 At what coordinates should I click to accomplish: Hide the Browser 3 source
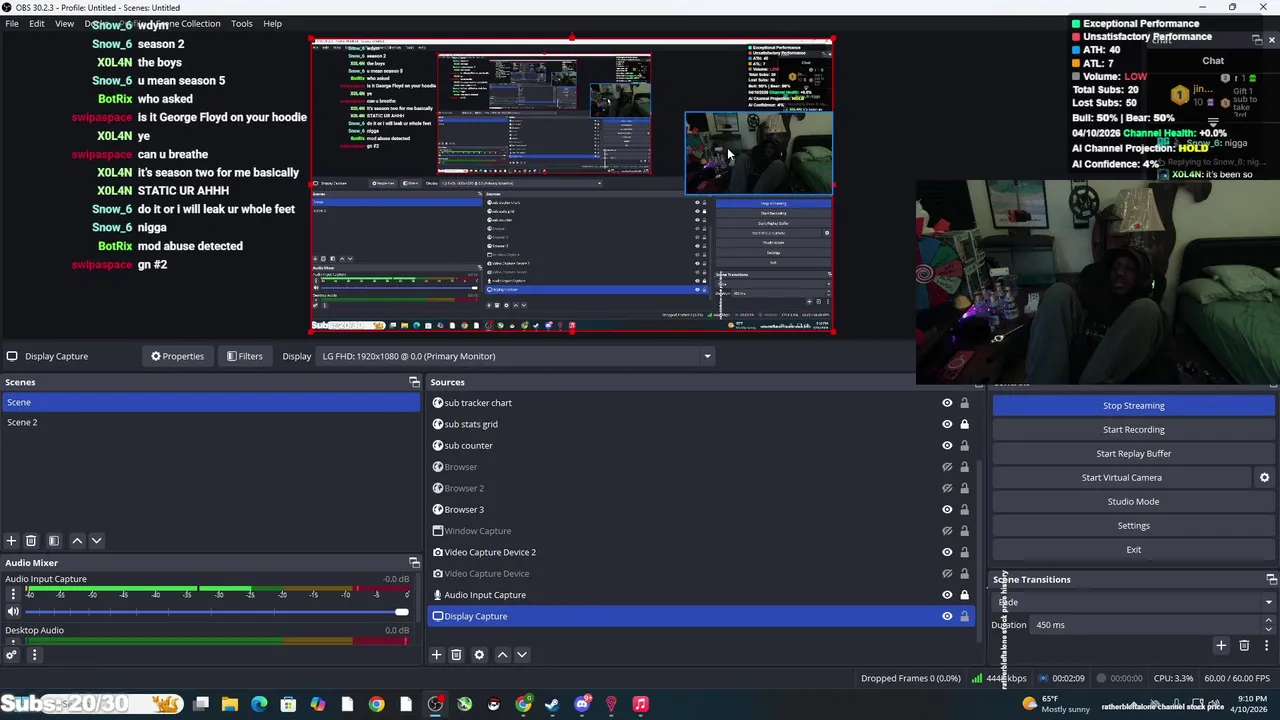947,510
